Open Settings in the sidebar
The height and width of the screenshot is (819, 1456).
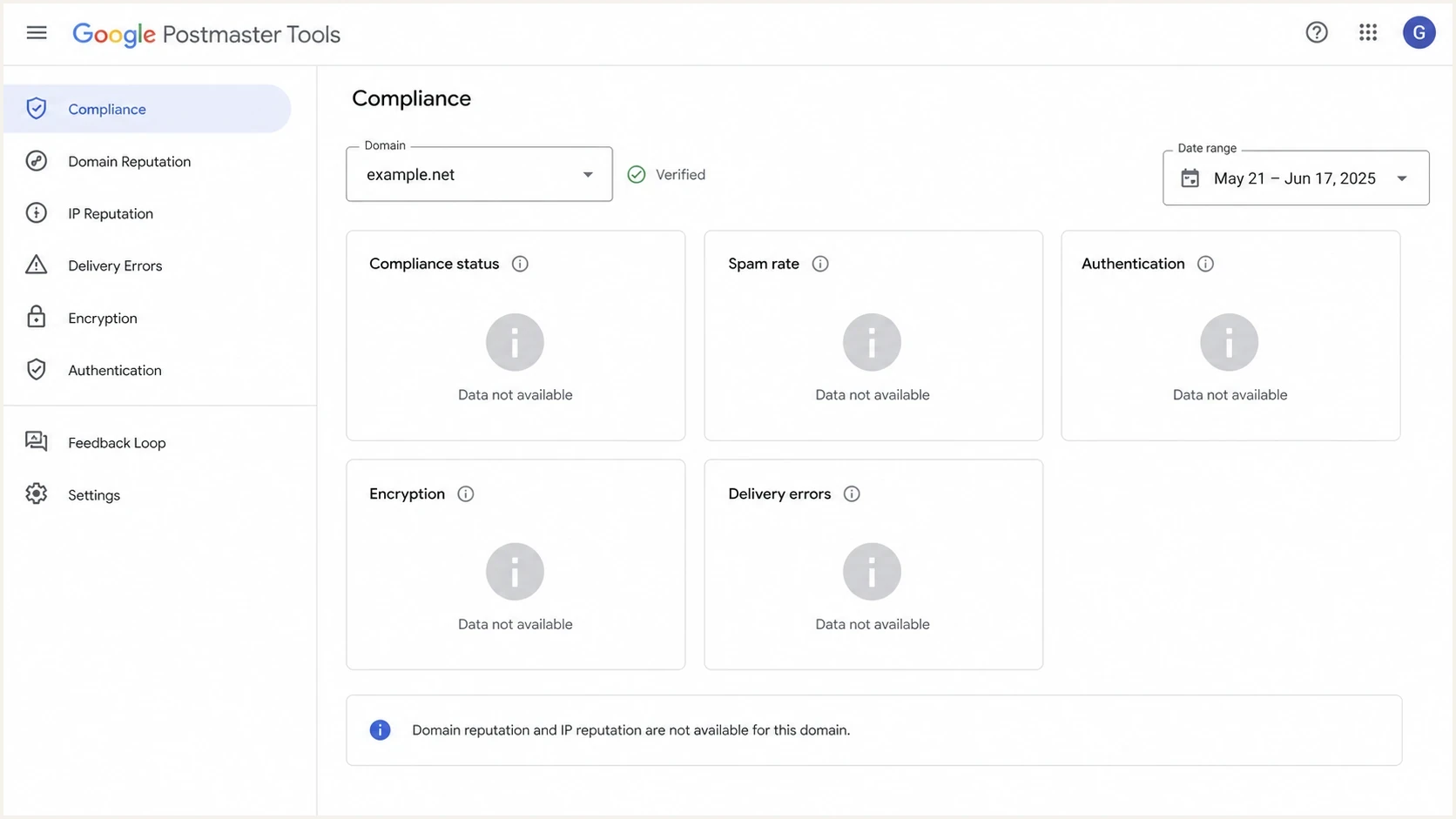click(147, 494)
